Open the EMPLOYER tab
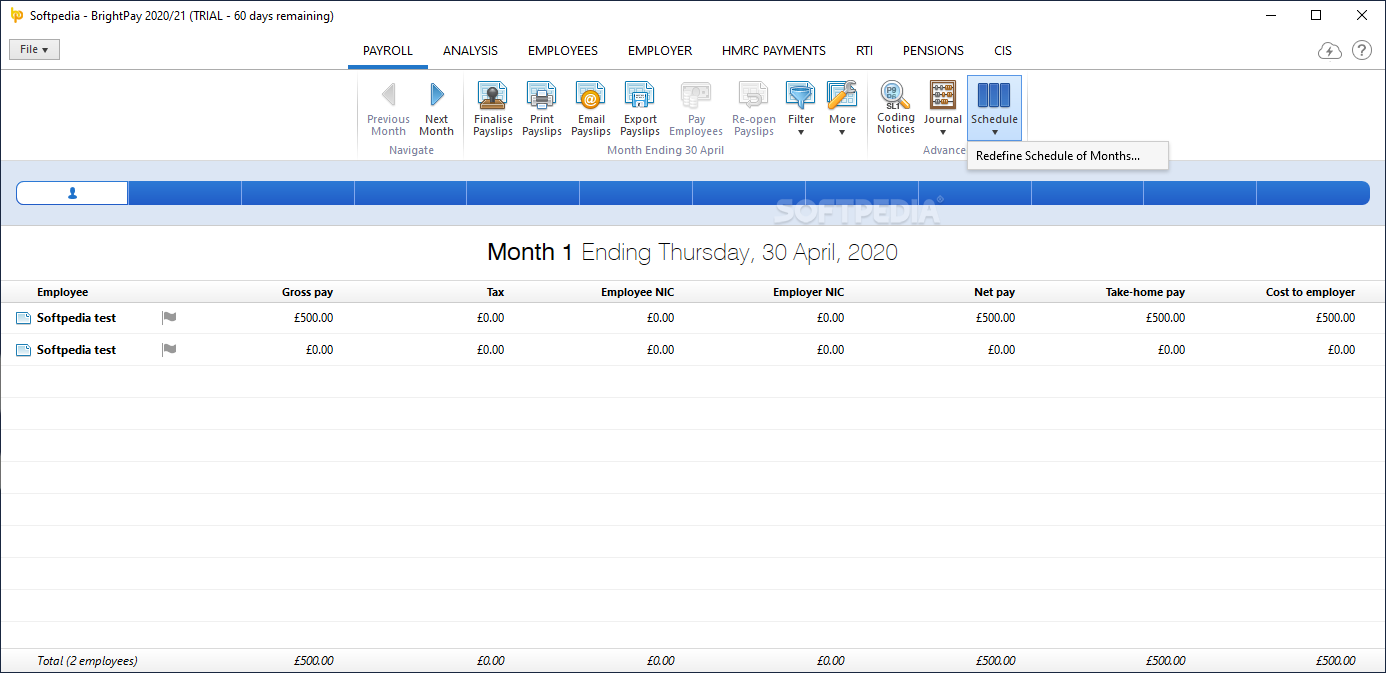Screen dimensions: 1386x673 [x=660, y=51]
